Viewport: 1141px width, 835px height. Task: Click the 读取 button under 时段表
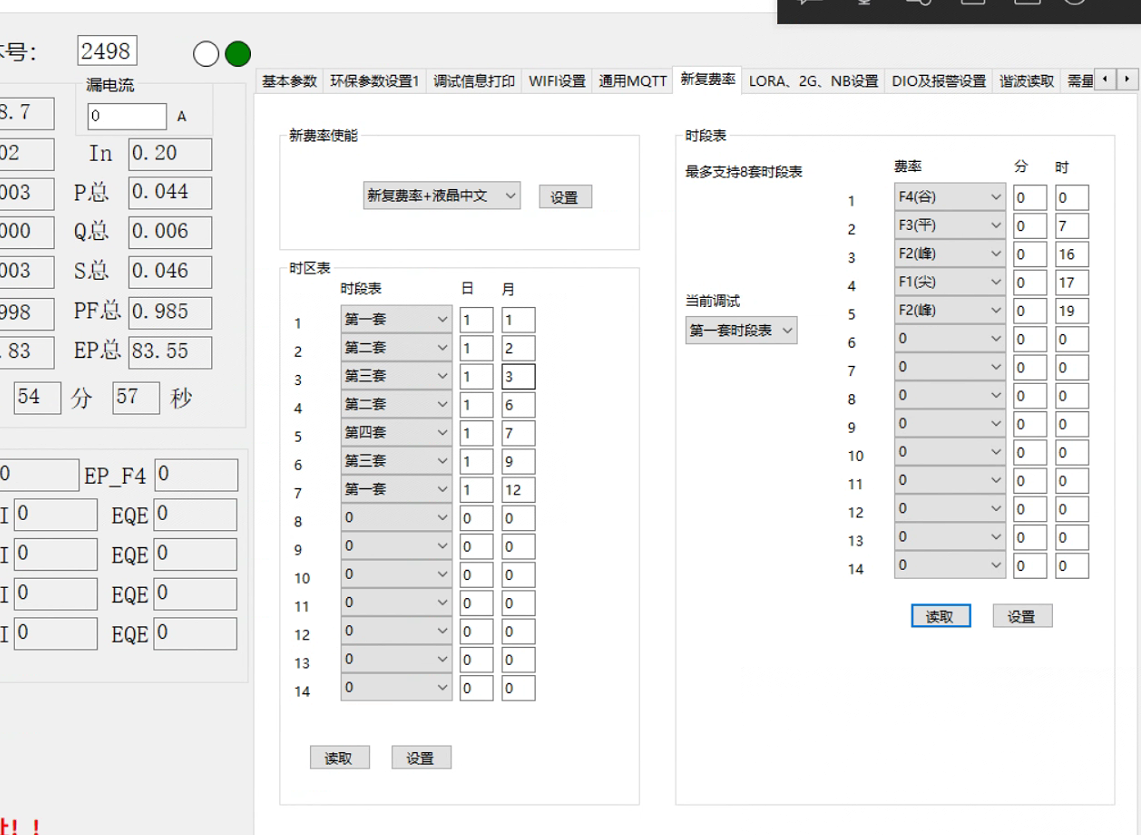tap(939, 615)
